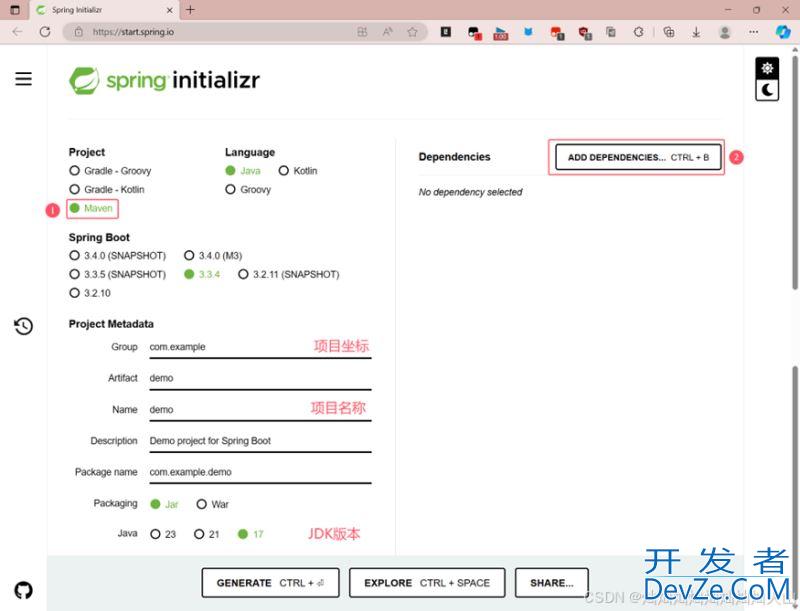Viewport: 800px width, 611px height.
Task: Open the GitHub icon link
Action: pyautogui.click(x=23, y=590)
